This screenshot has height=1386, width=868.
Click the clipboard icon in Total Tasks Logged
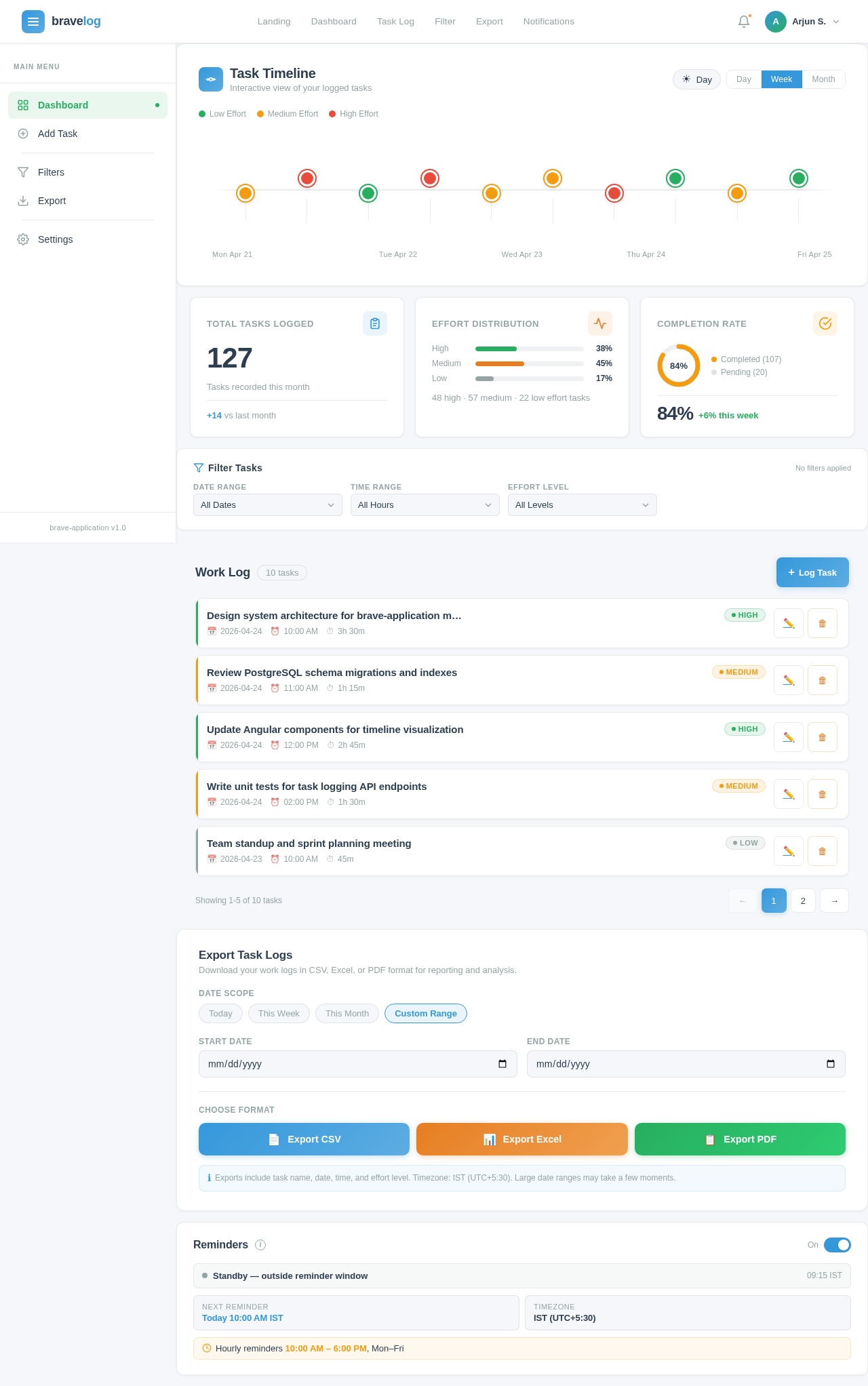pos(375,323)
